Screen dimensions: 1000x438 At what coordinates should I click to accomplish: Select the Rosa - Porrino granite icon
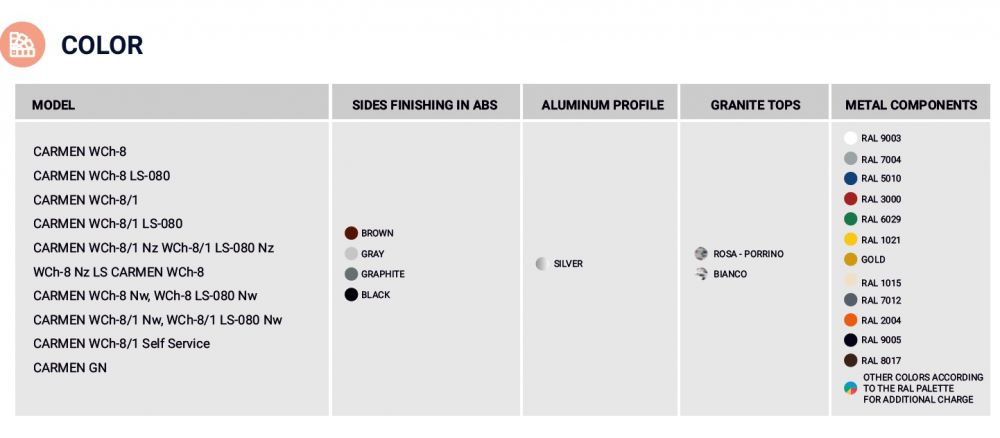(702, 254)
